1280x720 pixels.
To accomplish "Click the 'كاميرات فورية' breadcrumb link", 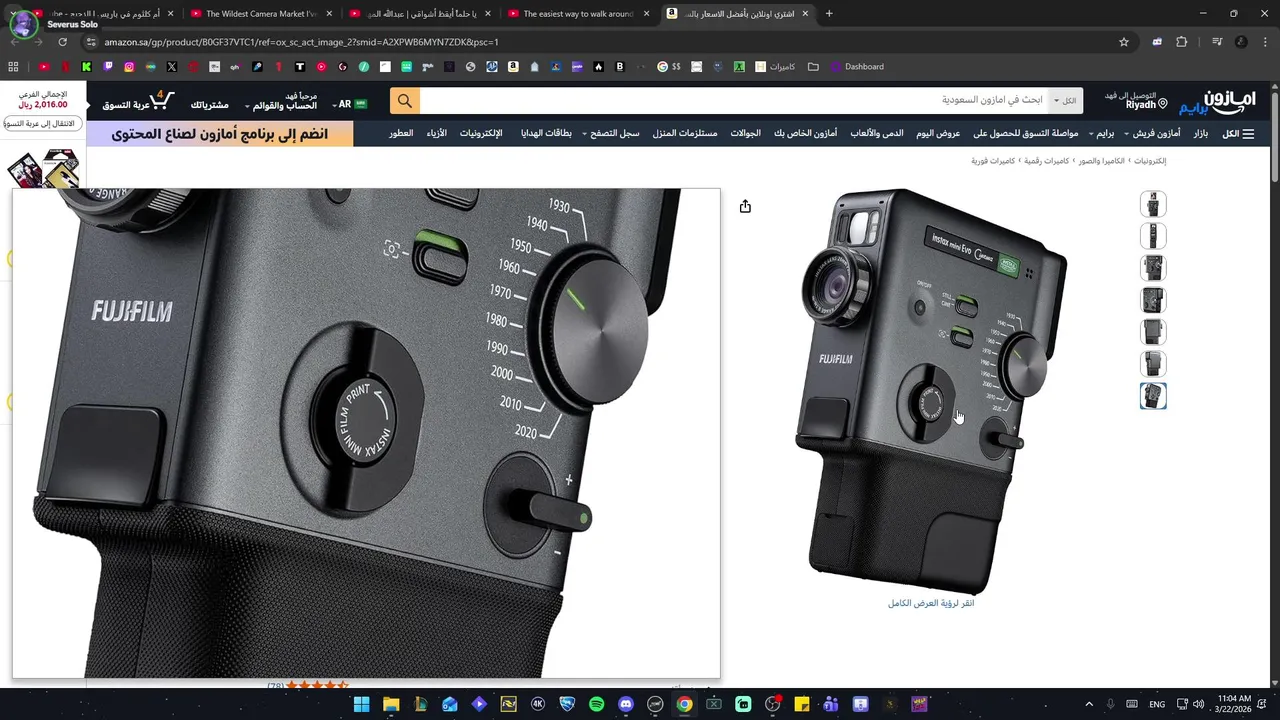I will point(993,161).
